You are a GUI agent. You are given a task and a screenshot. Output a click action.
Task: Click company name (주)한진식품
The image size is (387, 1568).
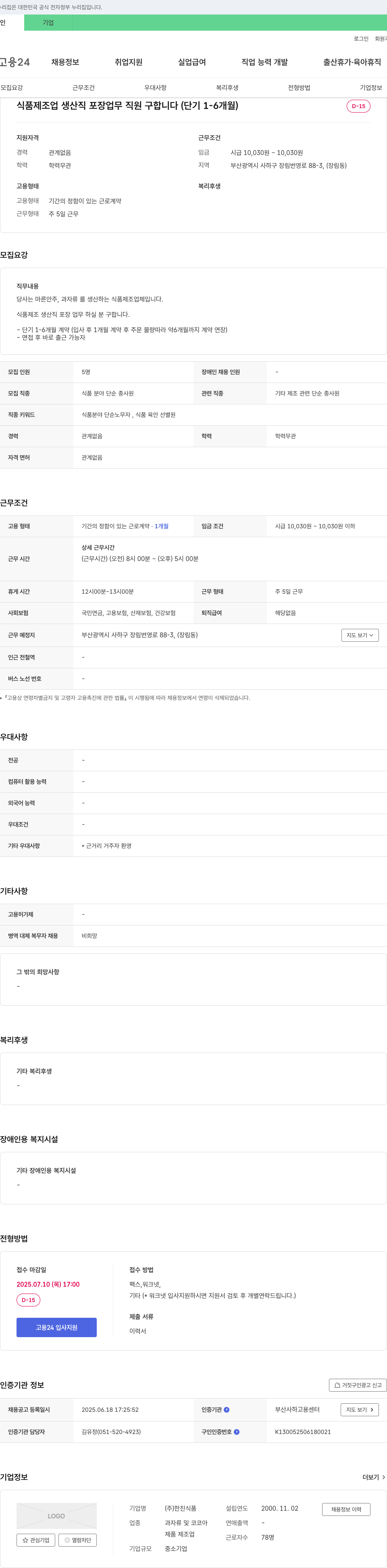click(181, 1508)
